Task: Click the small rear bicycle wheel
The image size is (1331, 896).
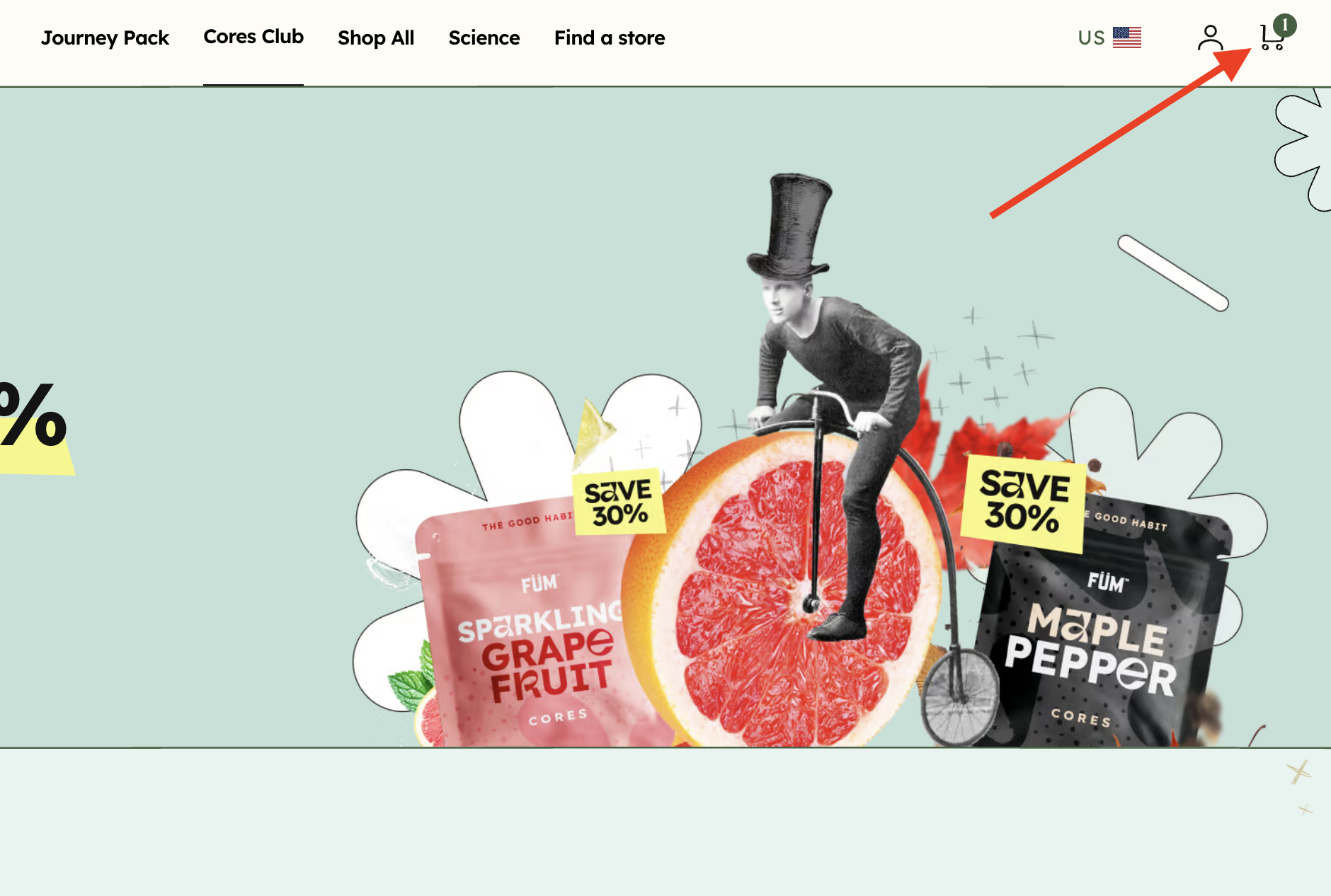Action: pyautogui.click(x=959, y=697)
